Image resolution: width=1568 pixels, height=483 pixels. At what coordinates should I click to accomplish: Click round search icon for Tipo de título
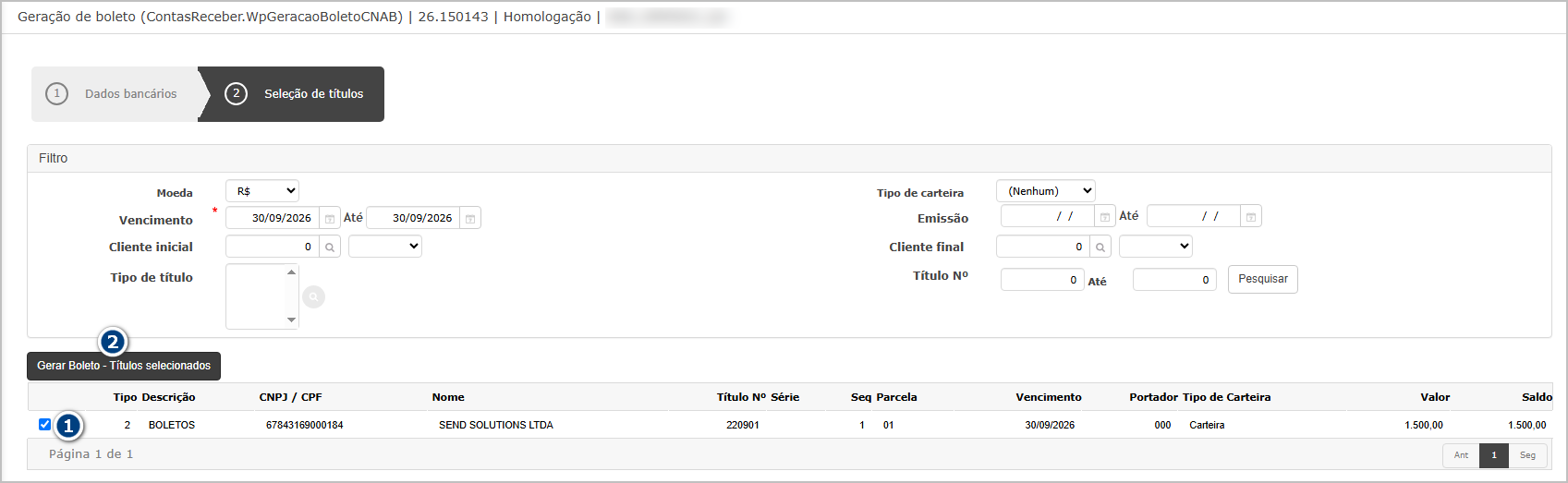coord(314,297)
